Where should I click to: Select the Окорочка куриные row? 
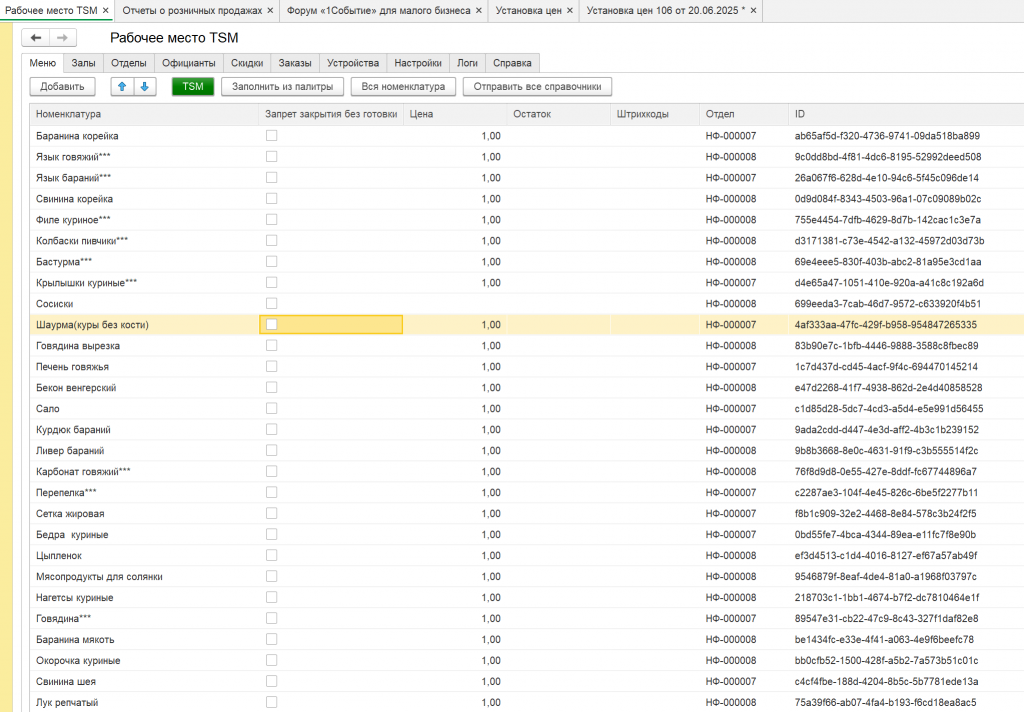tap(527, 660)
